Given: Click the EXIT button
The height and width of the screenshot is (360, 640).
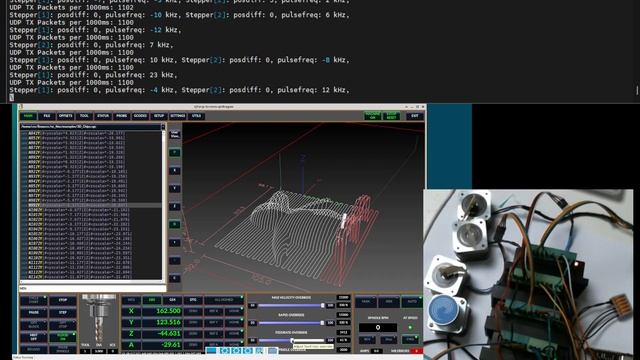Looking at the screenshot, I should (x=415, y=116).
